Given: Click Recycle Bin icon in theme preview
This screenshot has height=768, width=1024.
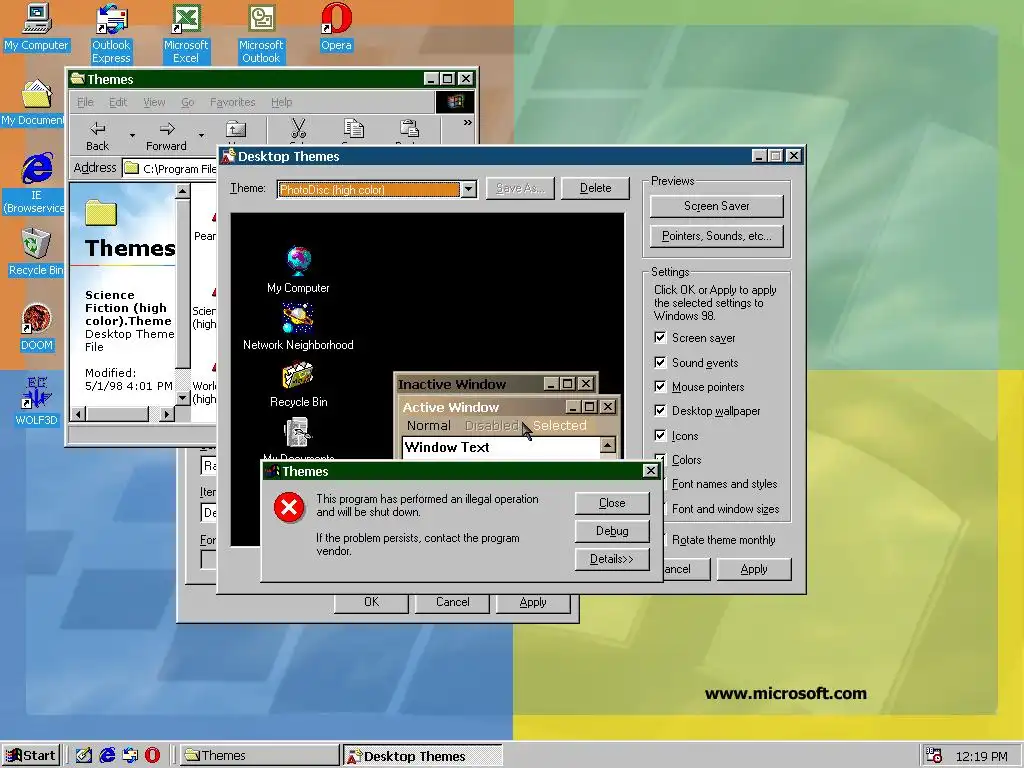Looking at the screenshot, I should tap(298, 376).
